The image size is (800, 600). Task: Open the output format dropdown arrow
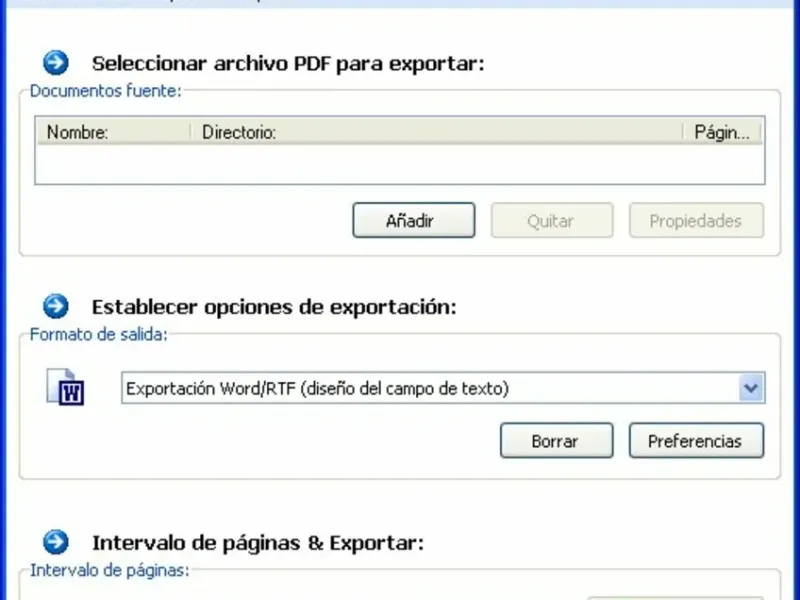click(751, 388)
